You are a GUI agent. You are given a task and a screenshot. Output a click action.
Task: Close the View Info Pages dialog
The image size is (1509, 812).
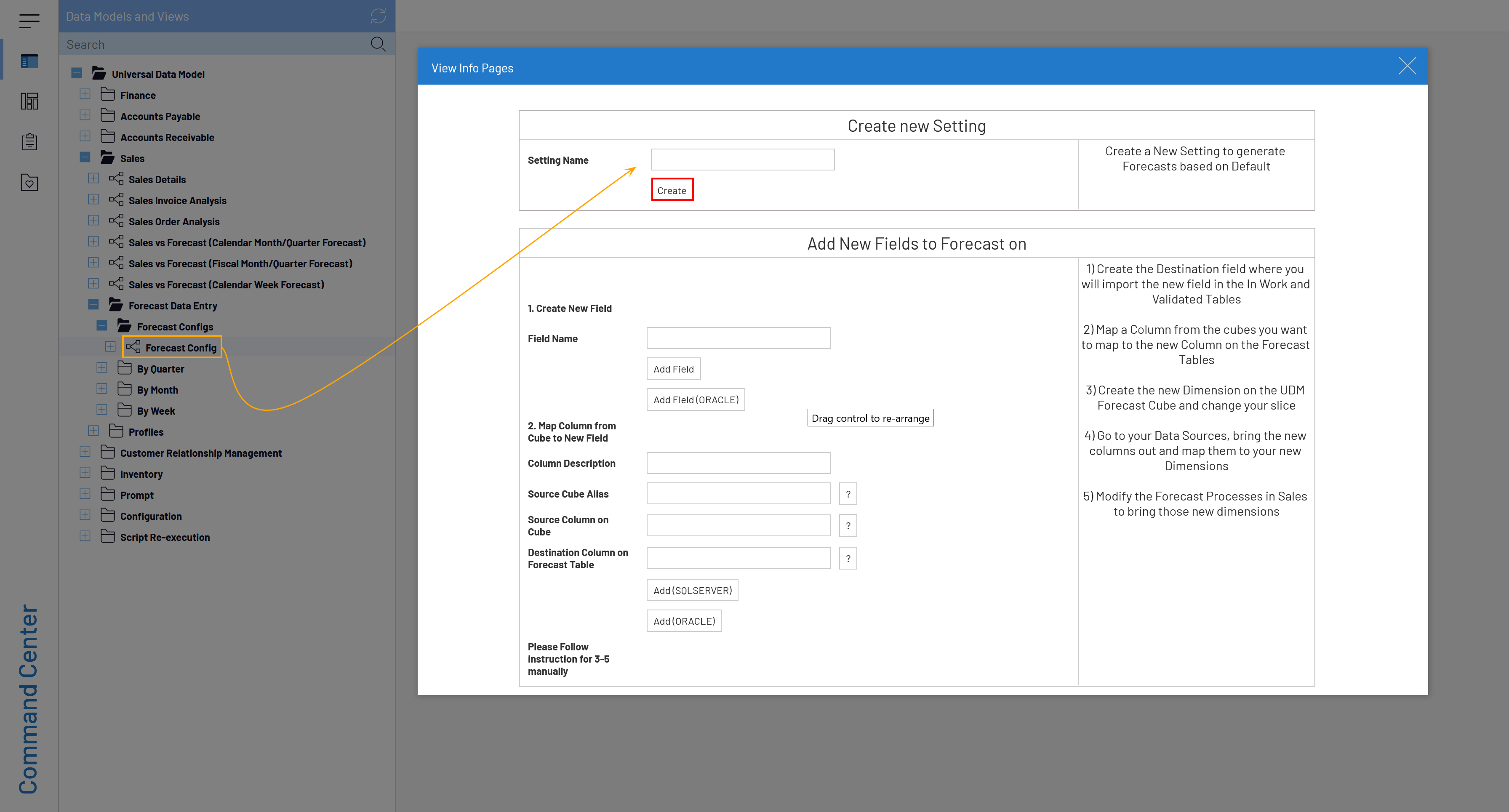[x=1407, y=66]
